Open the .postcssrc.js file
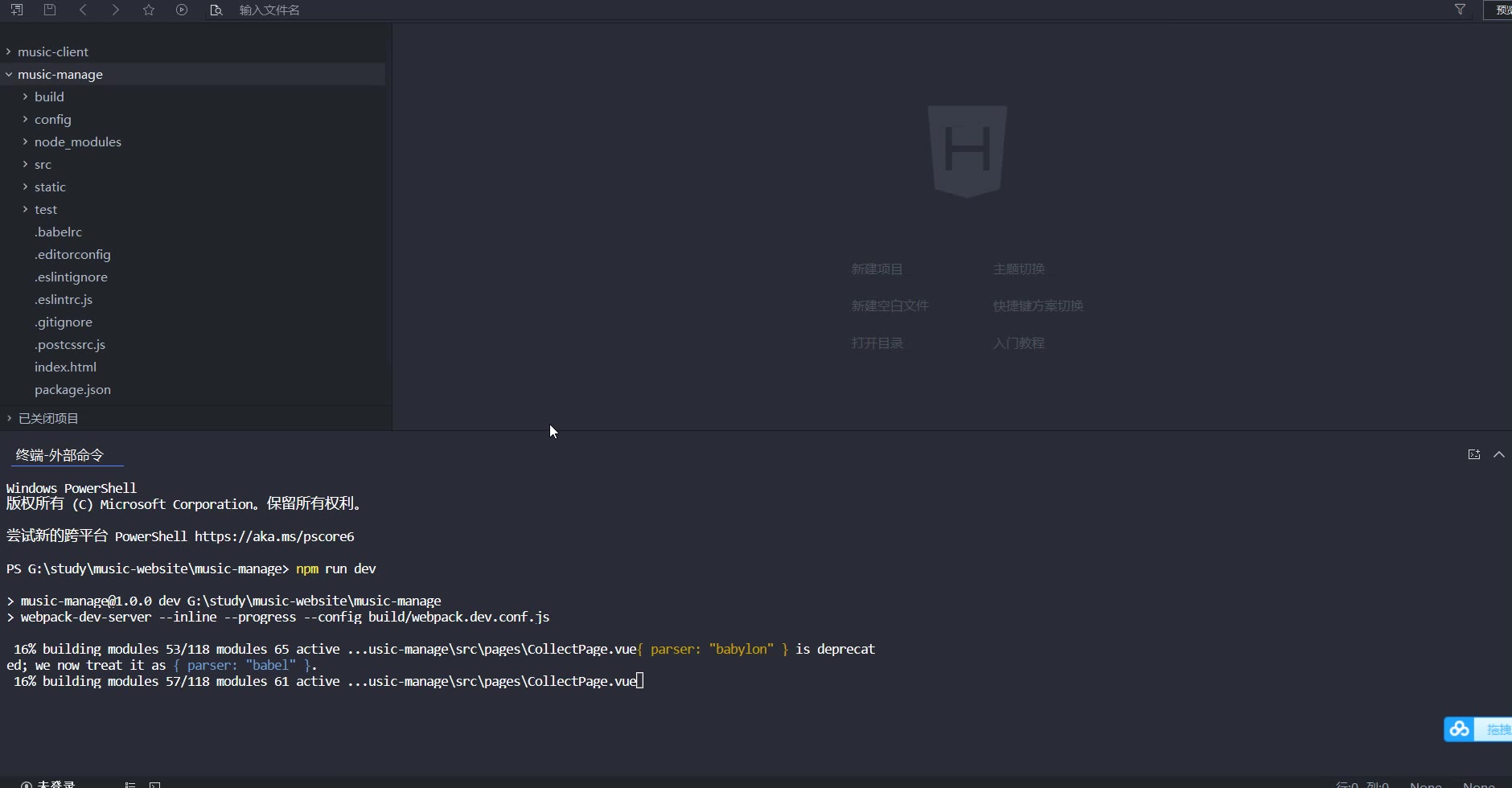The width and height of the screenshot is (1512, 788). tap(70, 344)
